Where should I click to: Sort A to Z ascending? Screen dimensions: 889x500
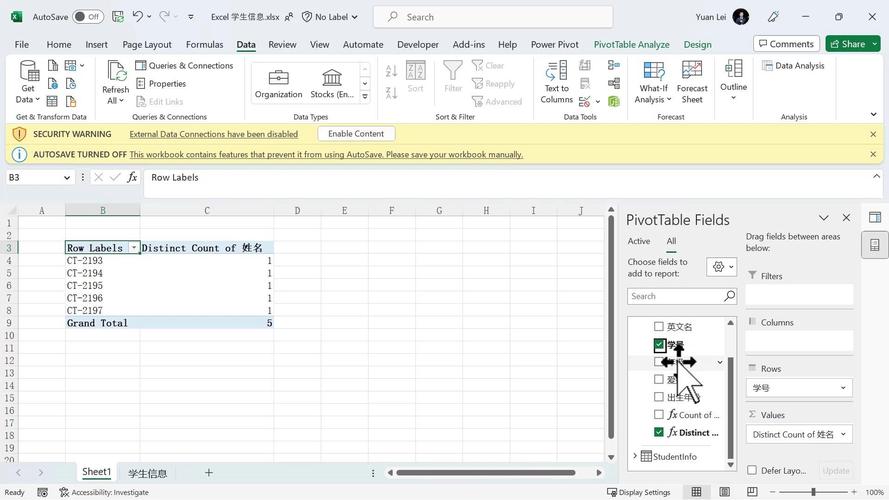pos(391,71)
